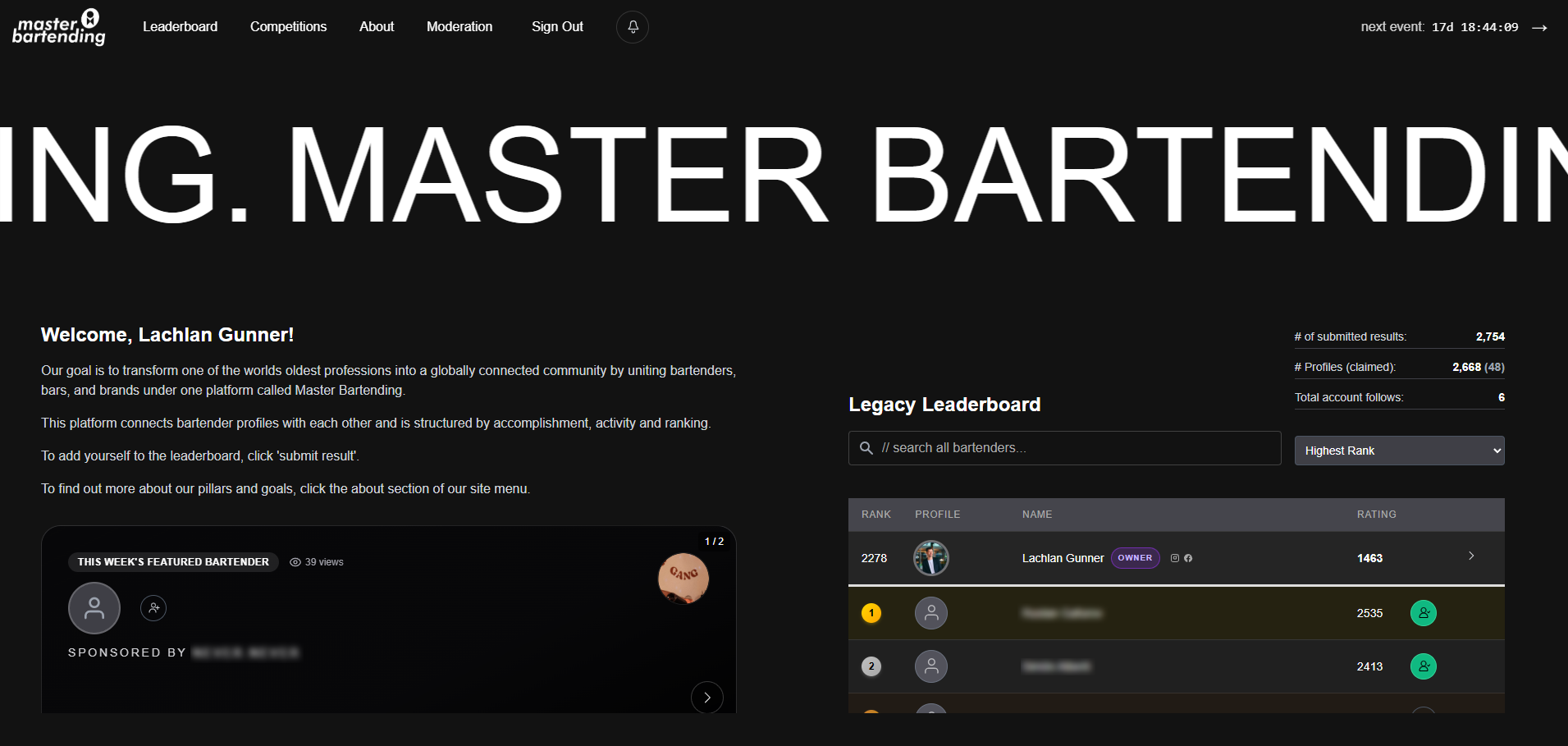
Task: Click the Instagram icon on Lachlan Gunner's row
Action: [x=1175, y=558]
